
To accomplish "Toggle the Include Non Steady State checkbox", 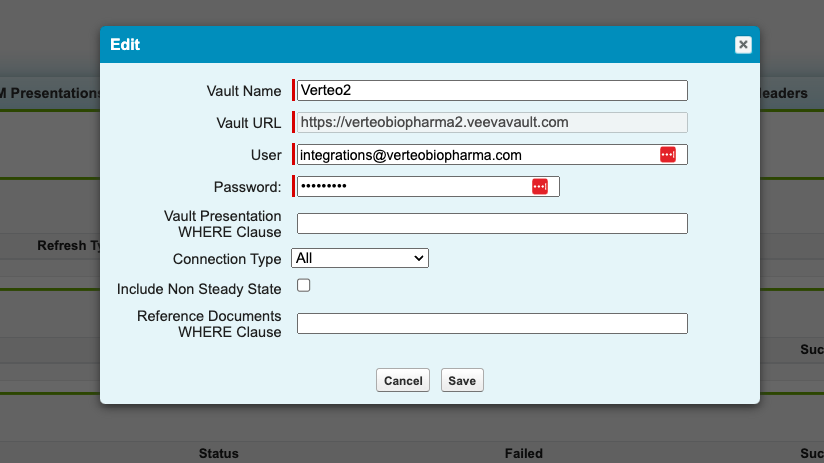I will (x=304, y=286).
